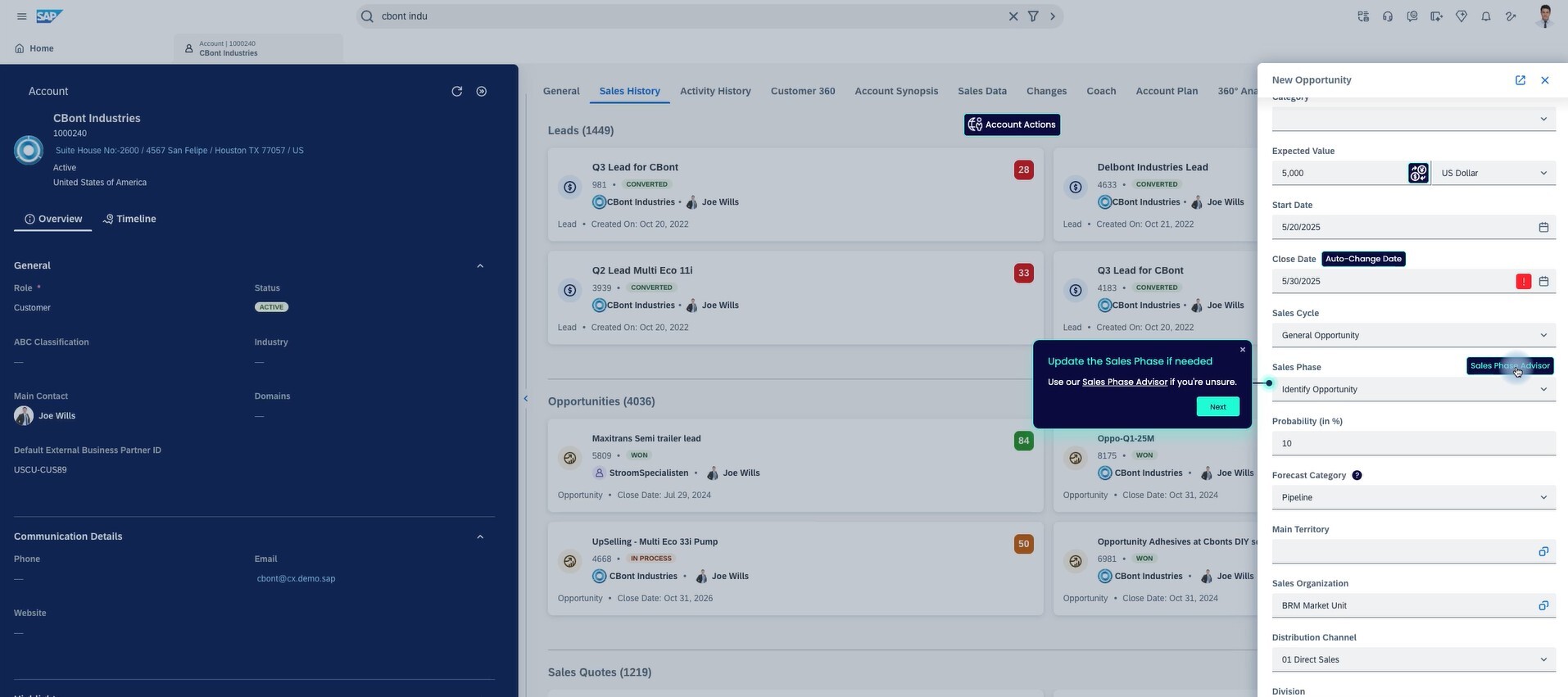Open the user profile avatar
The height and width of the screenshot is (697, 1568).
1545,16
